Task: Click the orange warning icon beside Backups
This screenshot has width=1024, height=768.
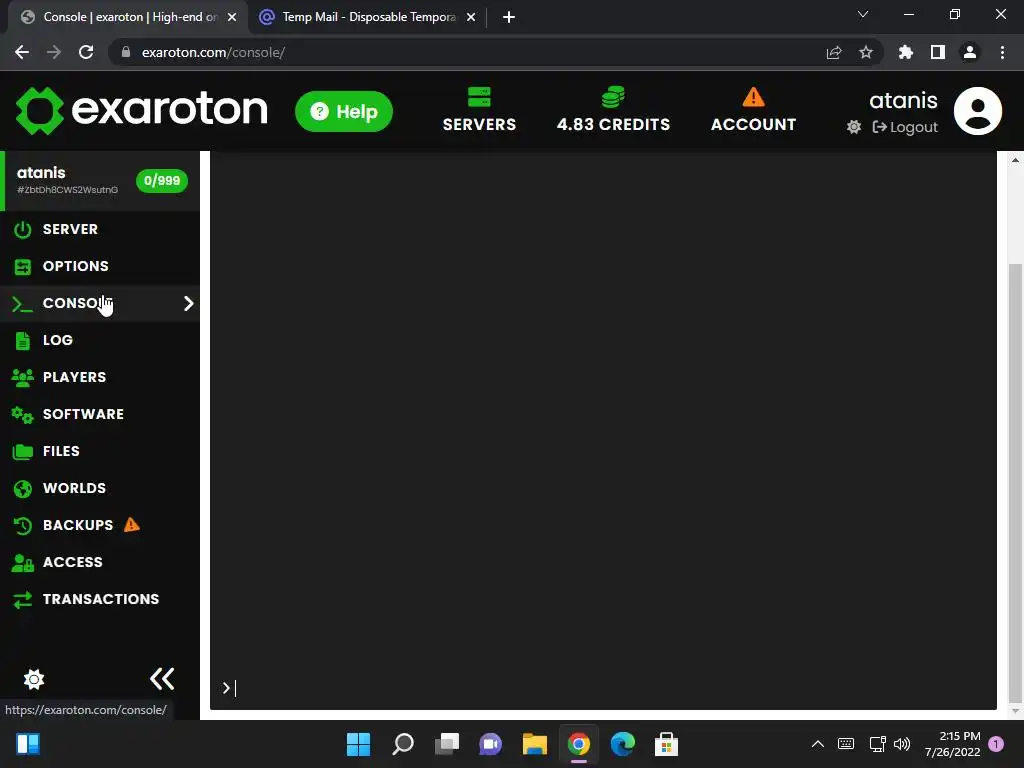Action: (x=132, y=524)
